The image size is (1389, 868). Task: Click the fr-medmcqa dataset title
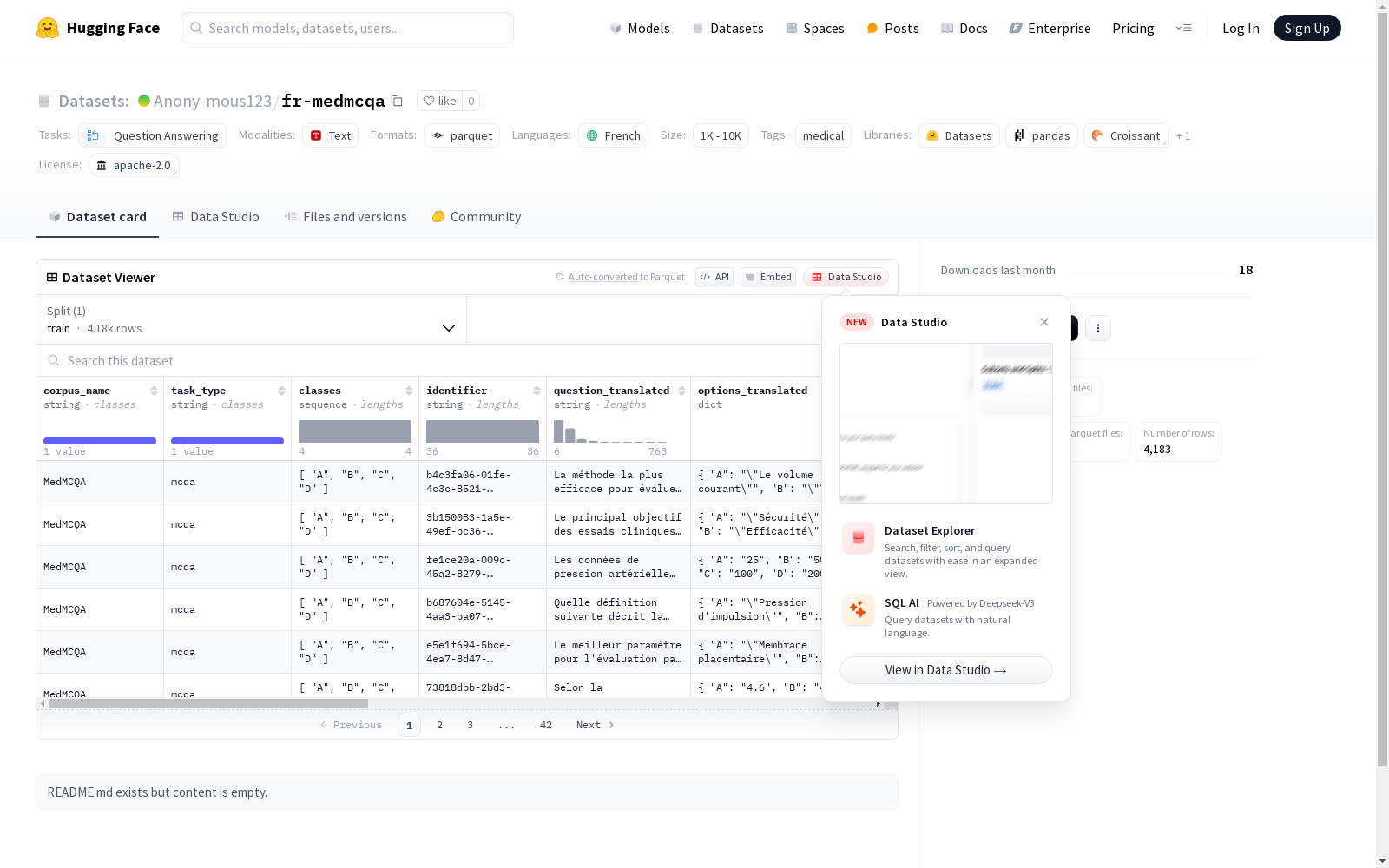tap(332, 101)
